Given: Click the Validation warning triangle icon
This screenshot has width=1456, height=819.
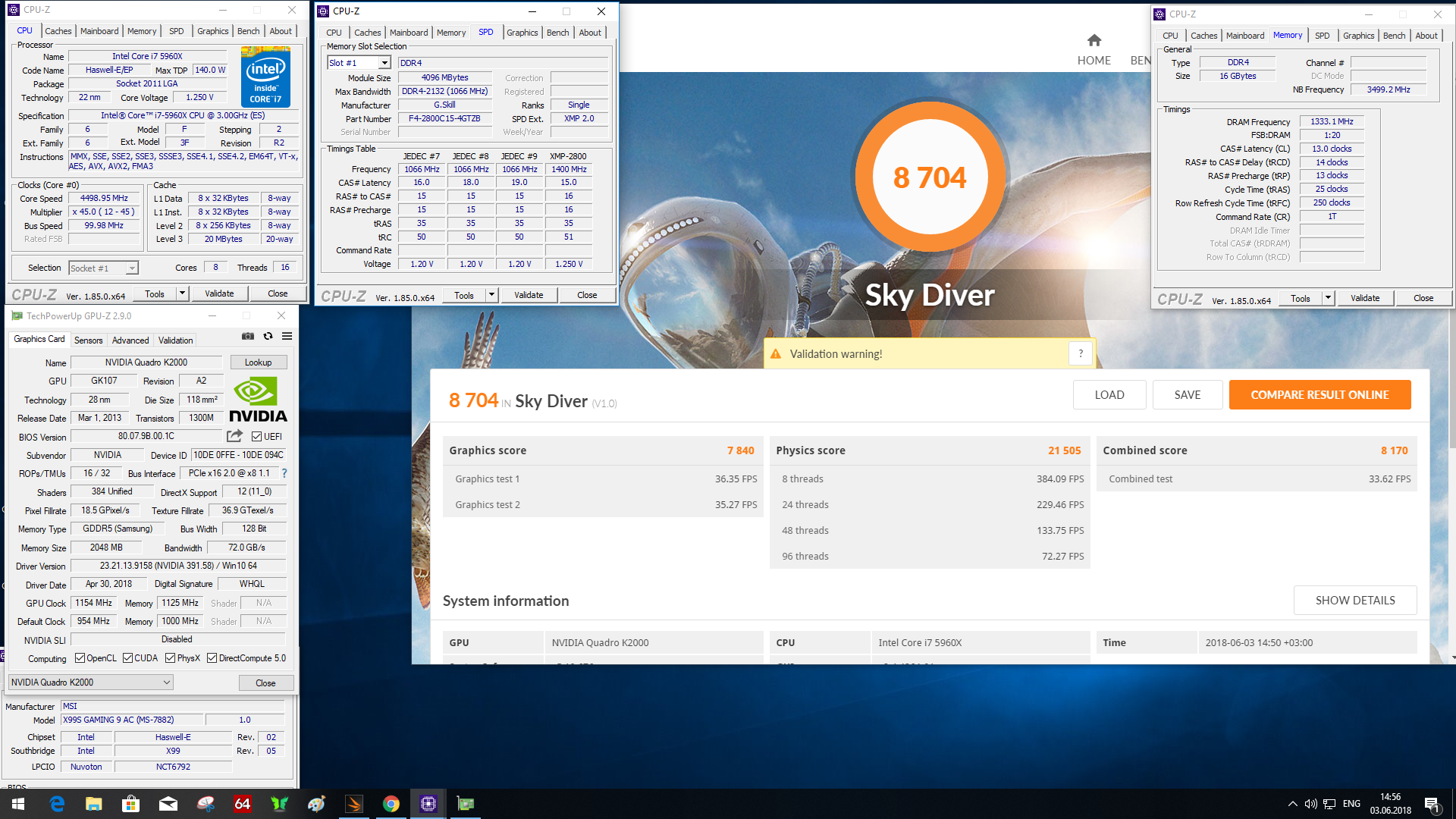Looking at the screenshot, I should tap(776, 354).
